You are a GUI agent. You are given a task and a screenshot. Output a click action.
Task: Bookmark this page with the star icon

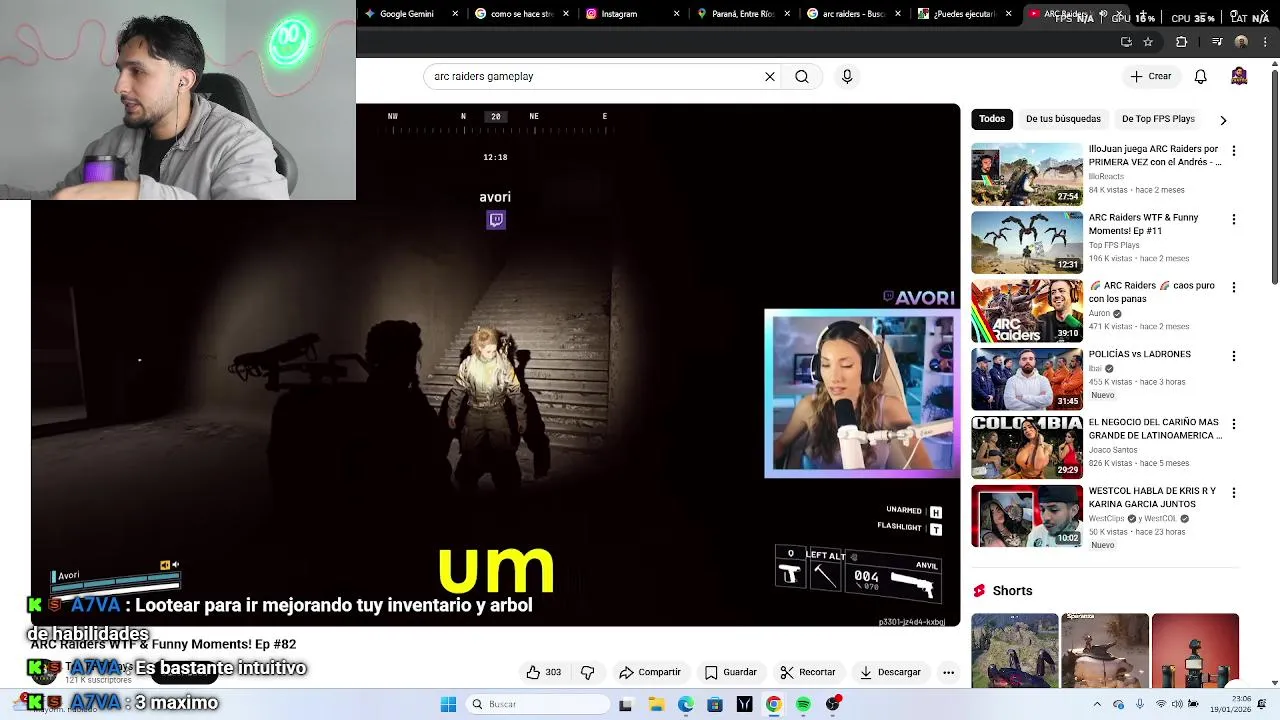point(1148,42)
